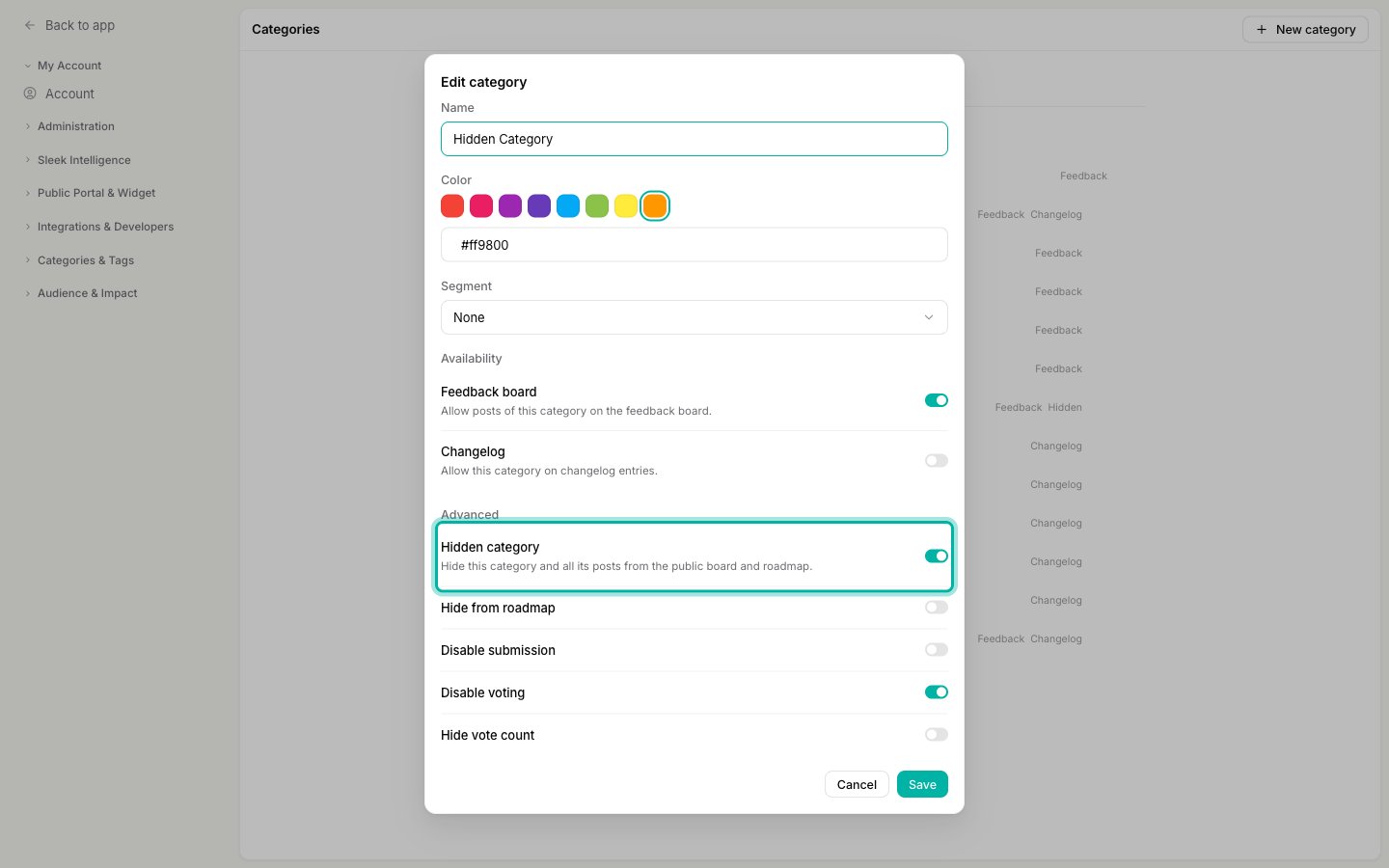Enable the Changelog availability switch
Image resolution: width=1389 pixels, height=868 pixels.
[x=937, y=460]
